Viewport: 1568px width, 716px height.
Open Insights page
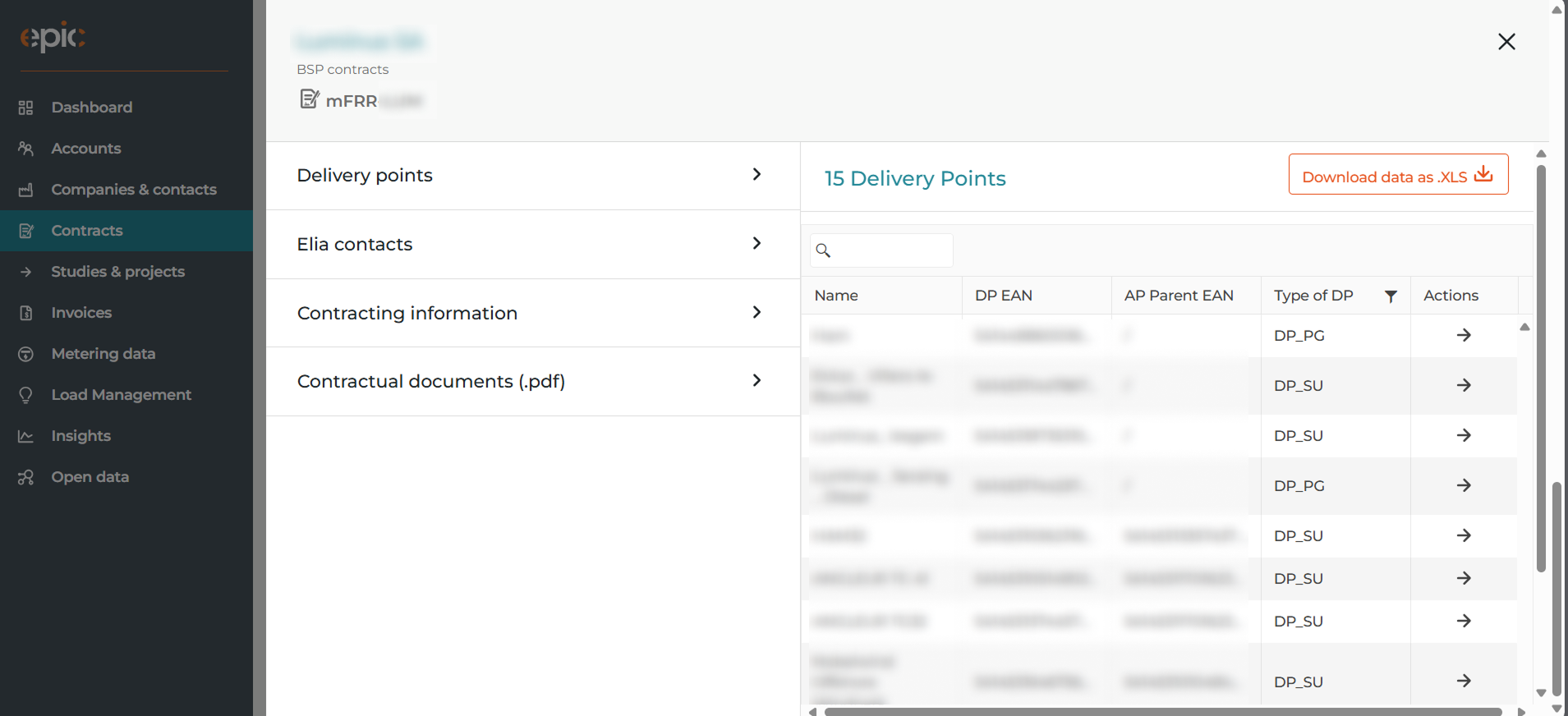(x=81, y=436)
